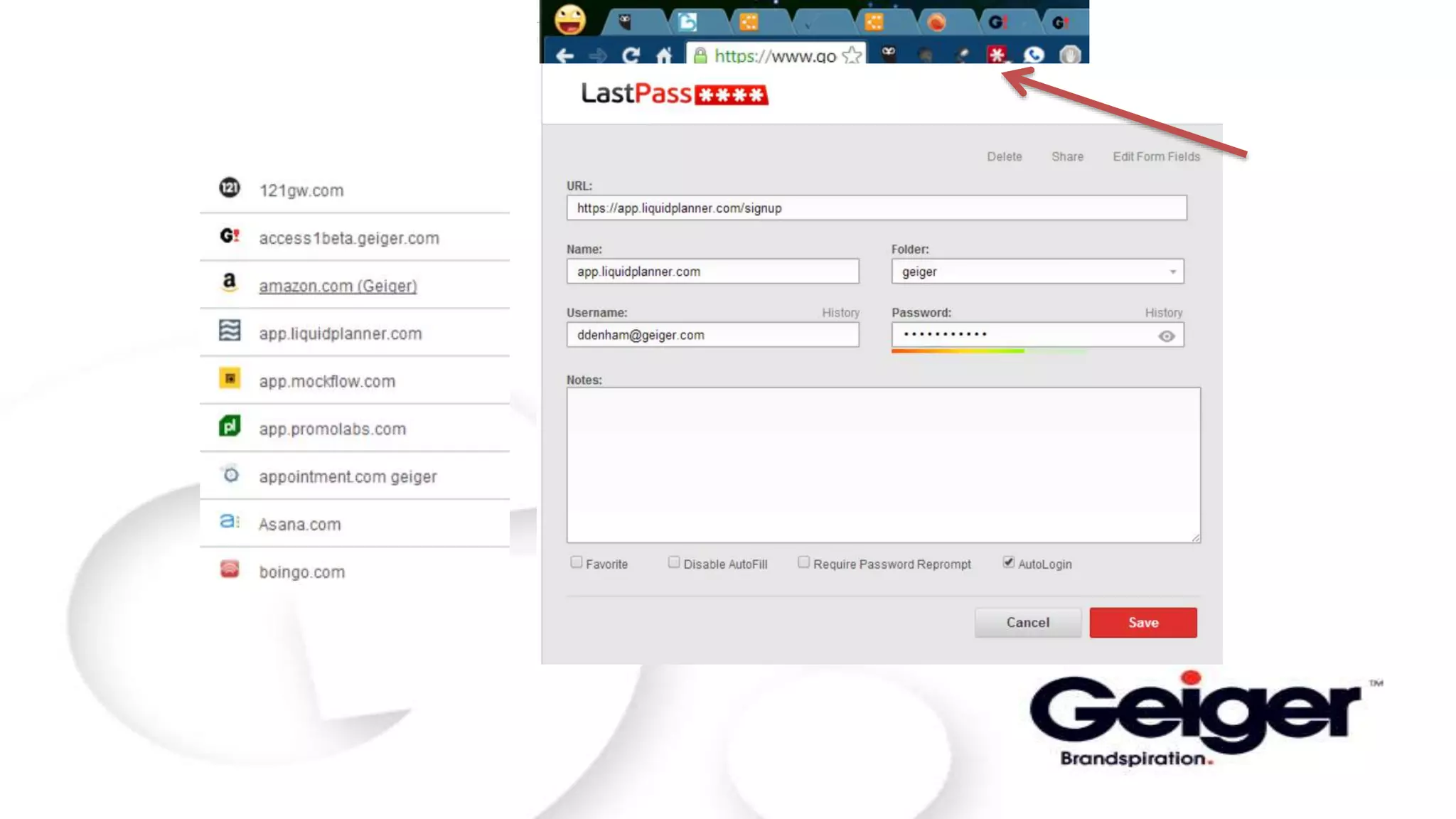Select the app.liquidplanner.com entry in the site list

(x=340, y=333)
